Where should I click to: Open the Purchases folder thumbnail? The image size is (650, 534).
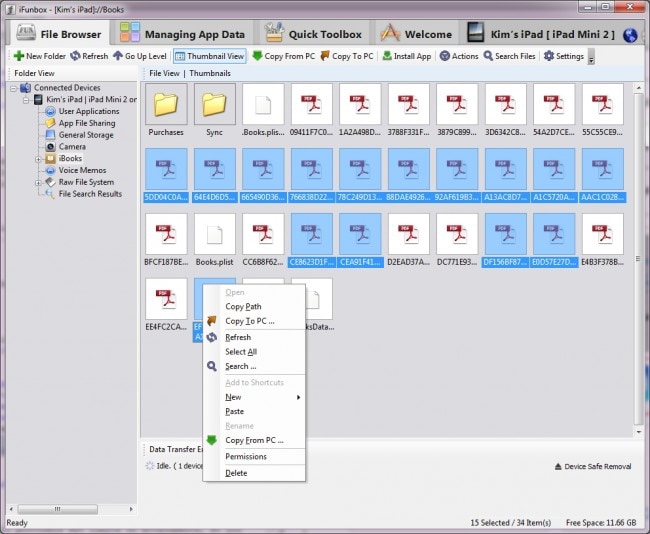[x=166, y=104]
